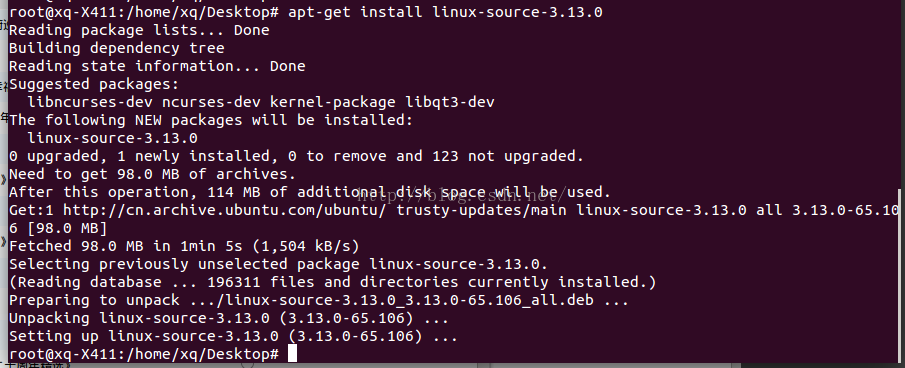905x368 pixels.
Task: Click the indented 'linux-source-3.13.0' package entry
Action: coord(113,138)
